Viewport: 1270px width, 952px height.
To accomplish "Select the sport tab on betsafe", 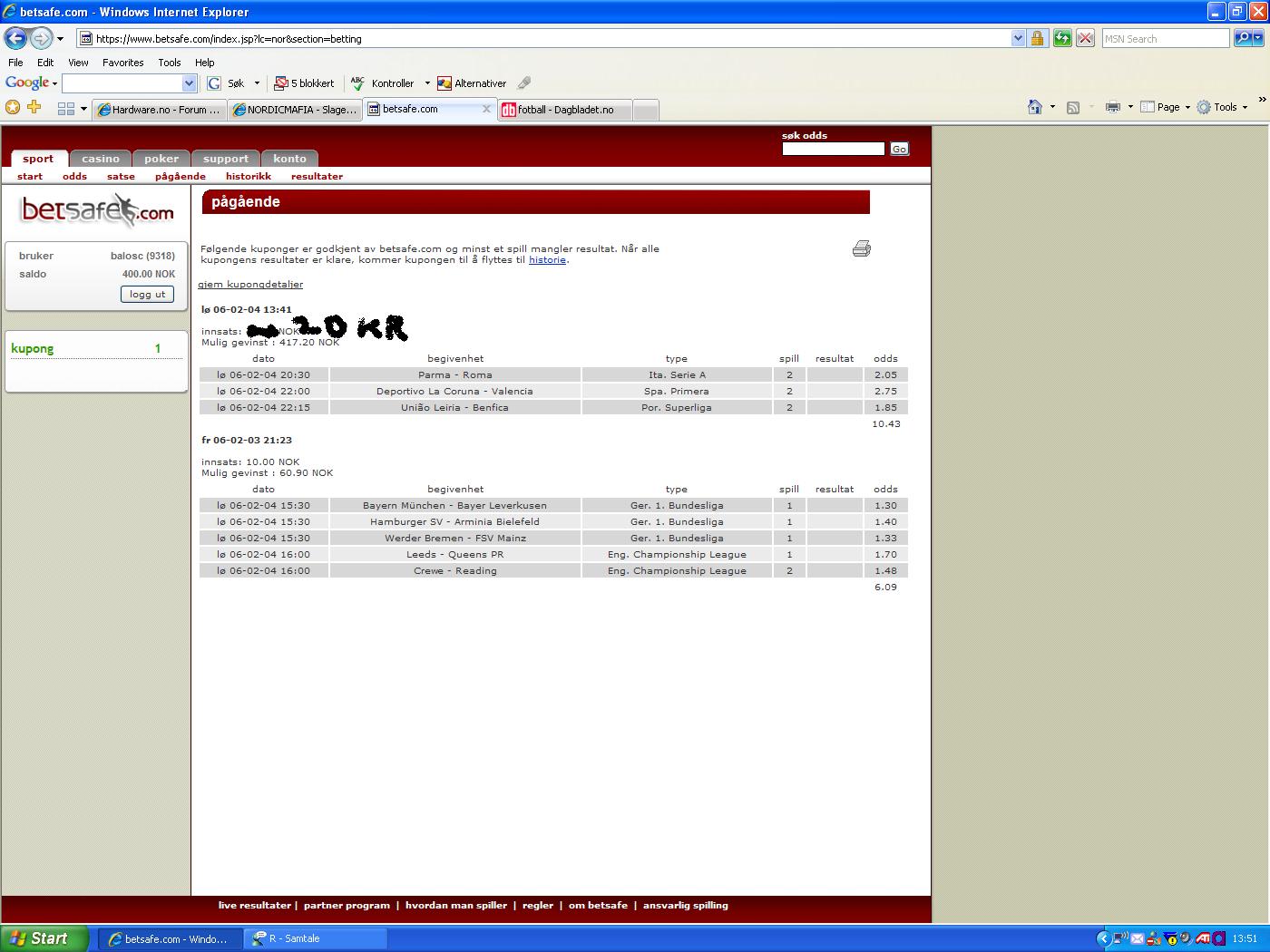I will click(x=38, y=159).
